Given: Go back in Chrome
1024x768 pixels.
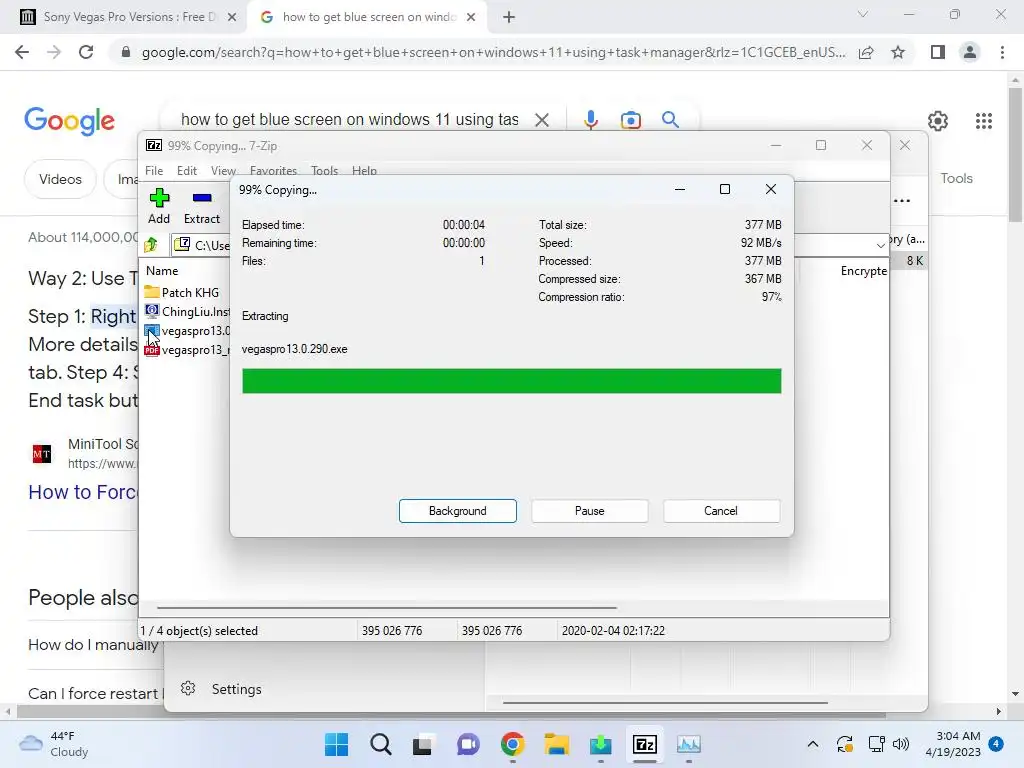Looking at the screenshot, I should 22,52.
